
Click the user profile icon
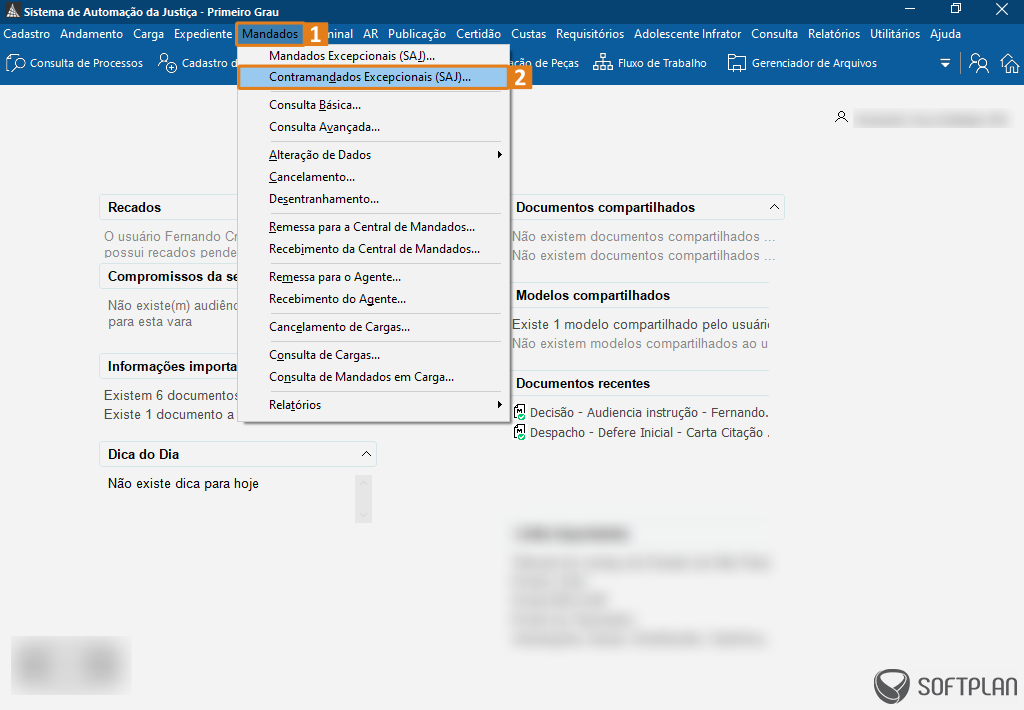[841, 117]
